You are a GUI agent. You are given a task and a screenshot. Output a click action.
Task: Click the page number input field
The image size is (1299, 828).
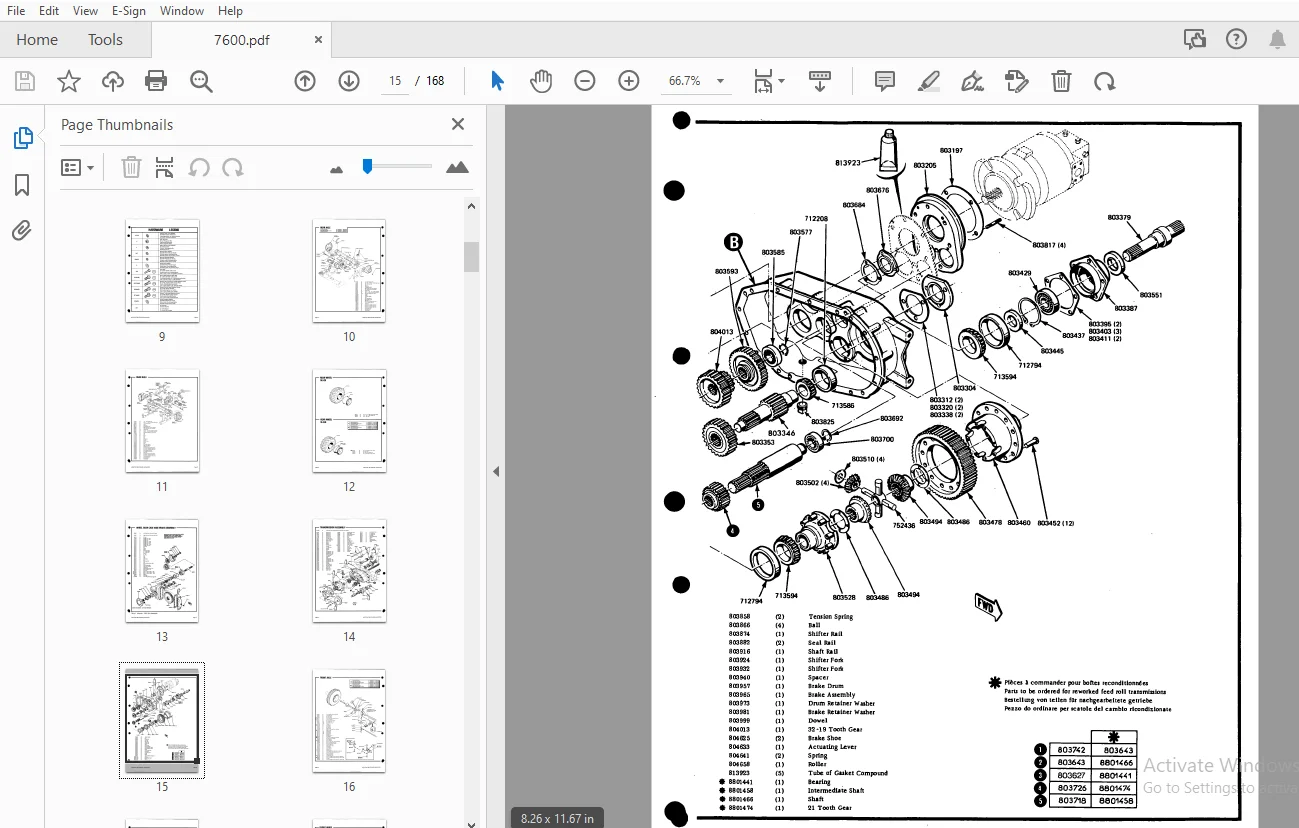396,81
